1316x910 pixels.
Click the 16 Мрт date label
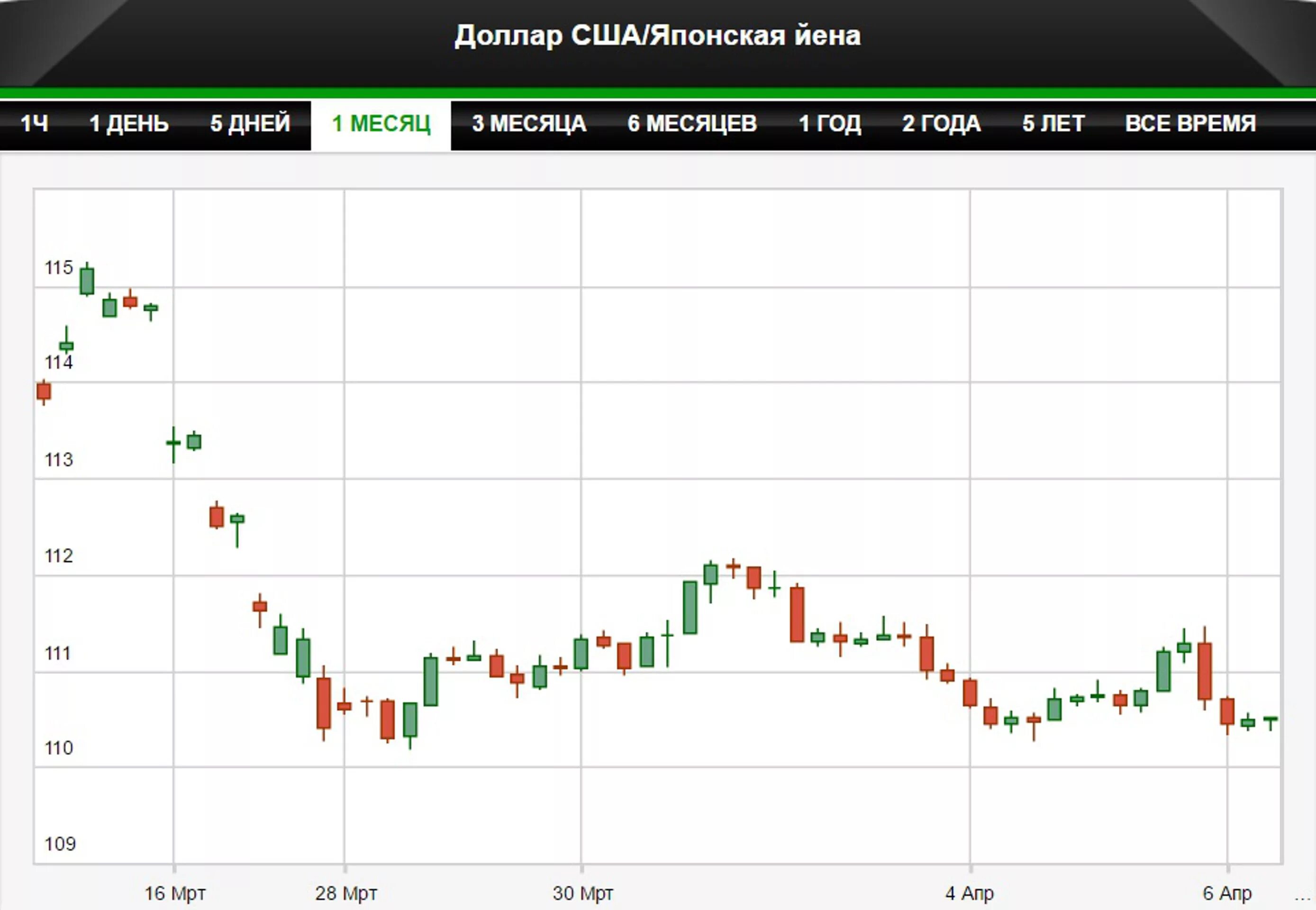tap(174, 893)
